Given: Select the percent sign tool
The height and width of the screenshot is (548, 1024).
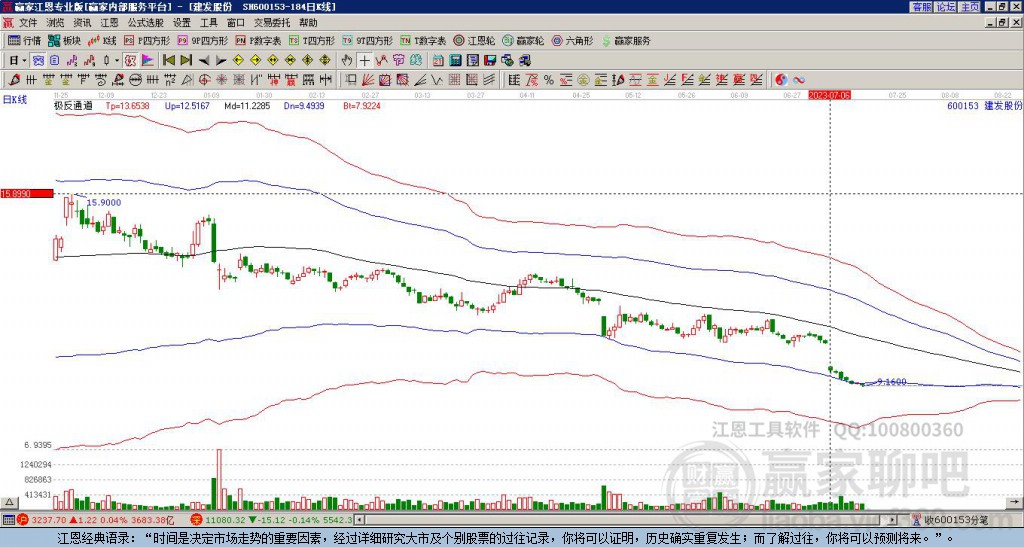Looking at the screenshot, I should pyautogui.click(x=549, y=80).
